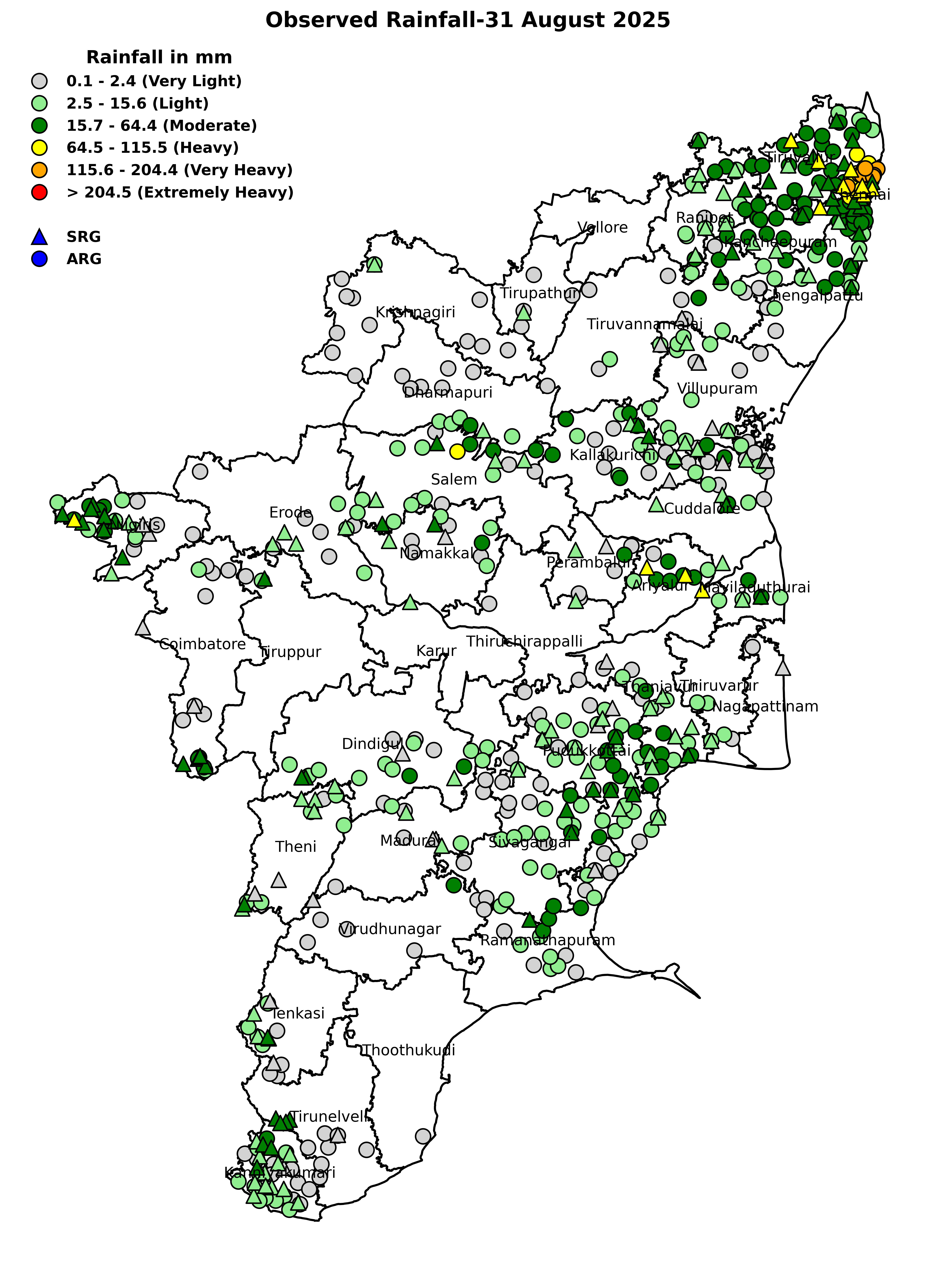Screen dimensions: 936x1288
Task: Click the orange Very Heavy legend circle
Action: point(39,170)
